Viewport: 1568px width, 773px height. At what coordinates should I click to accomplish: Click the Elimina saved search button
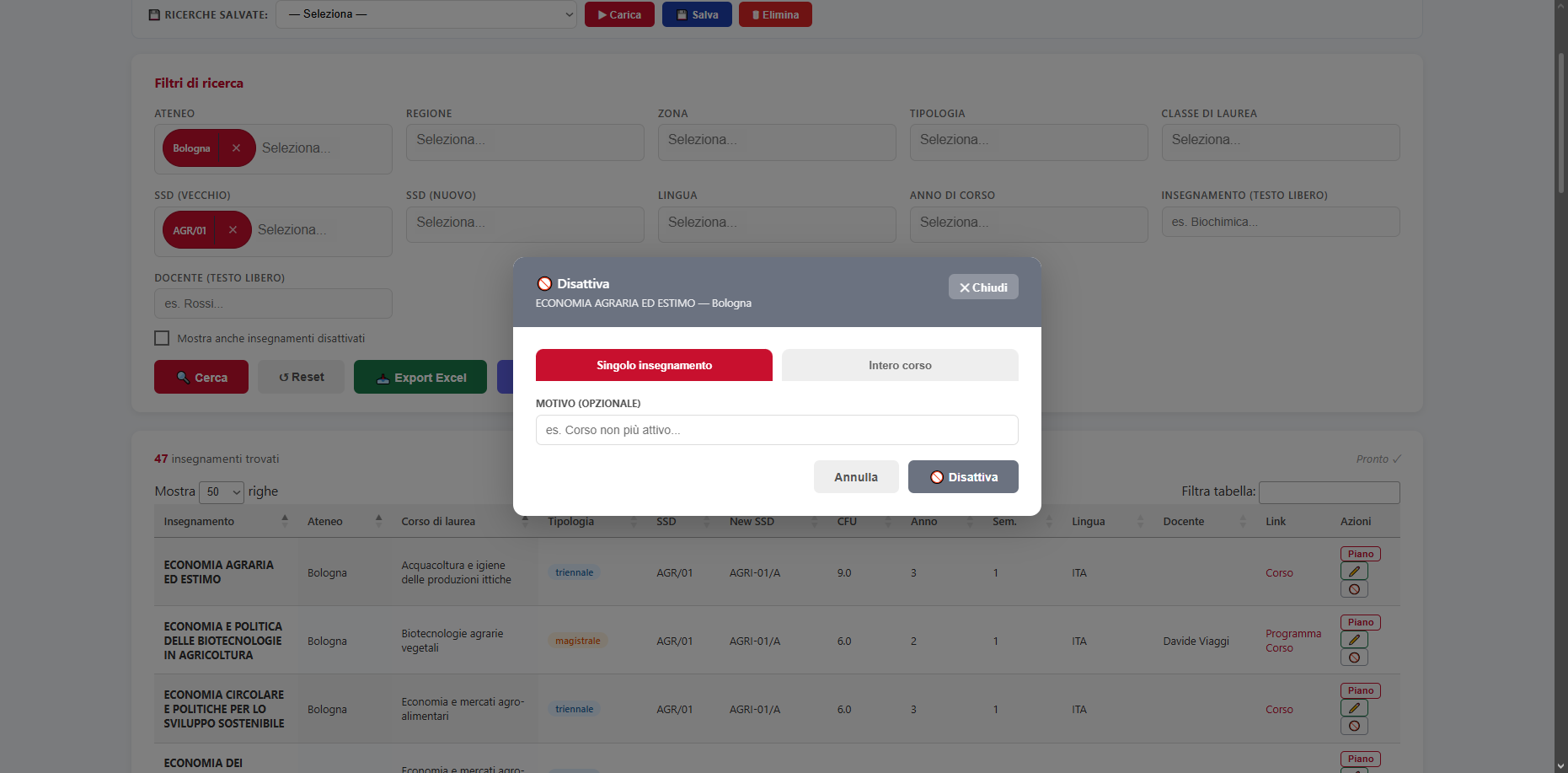(x=775, y=14)
